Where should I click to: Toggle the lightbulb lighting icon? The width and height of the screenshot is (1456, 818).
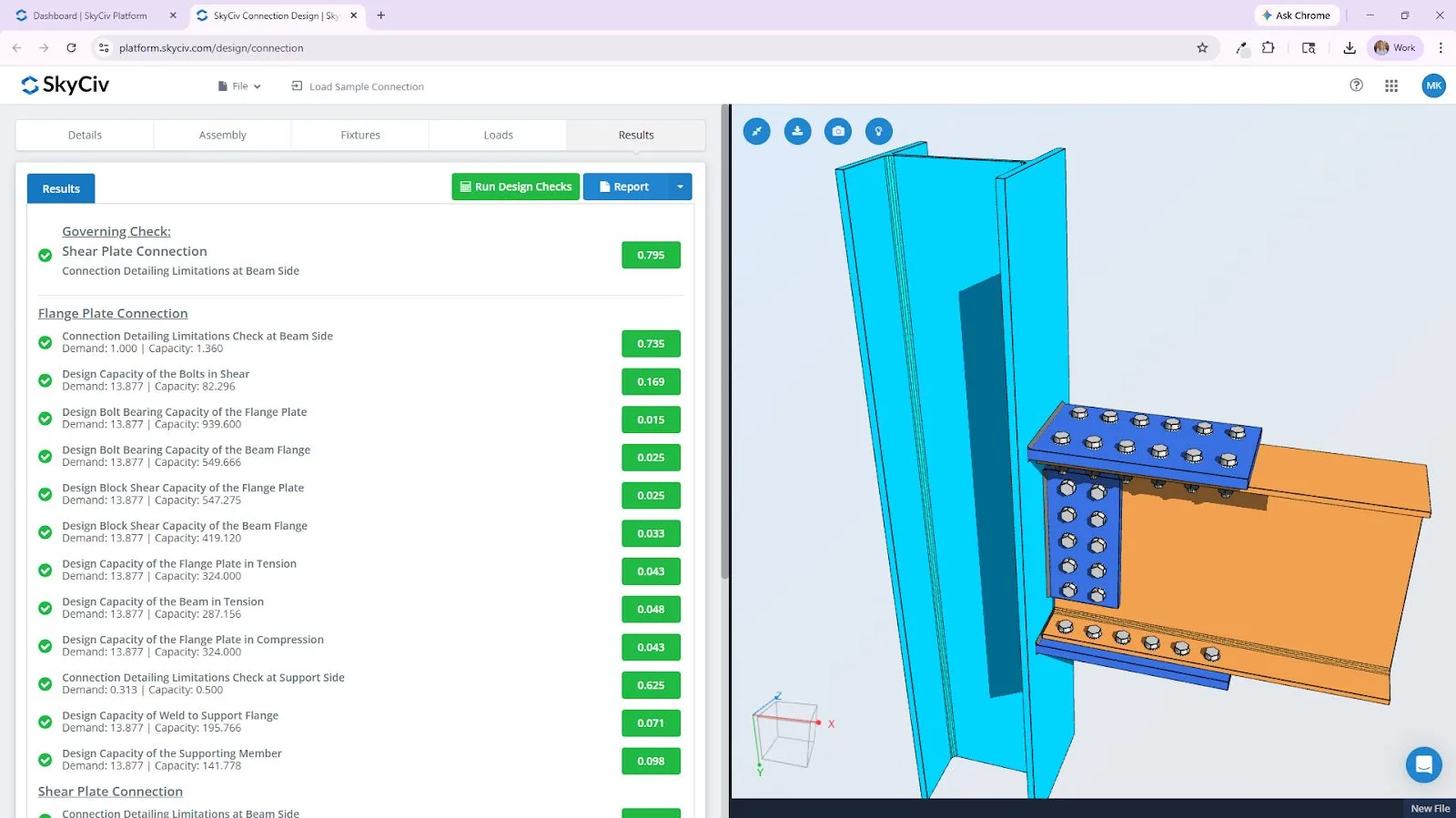tap(878, 131)
